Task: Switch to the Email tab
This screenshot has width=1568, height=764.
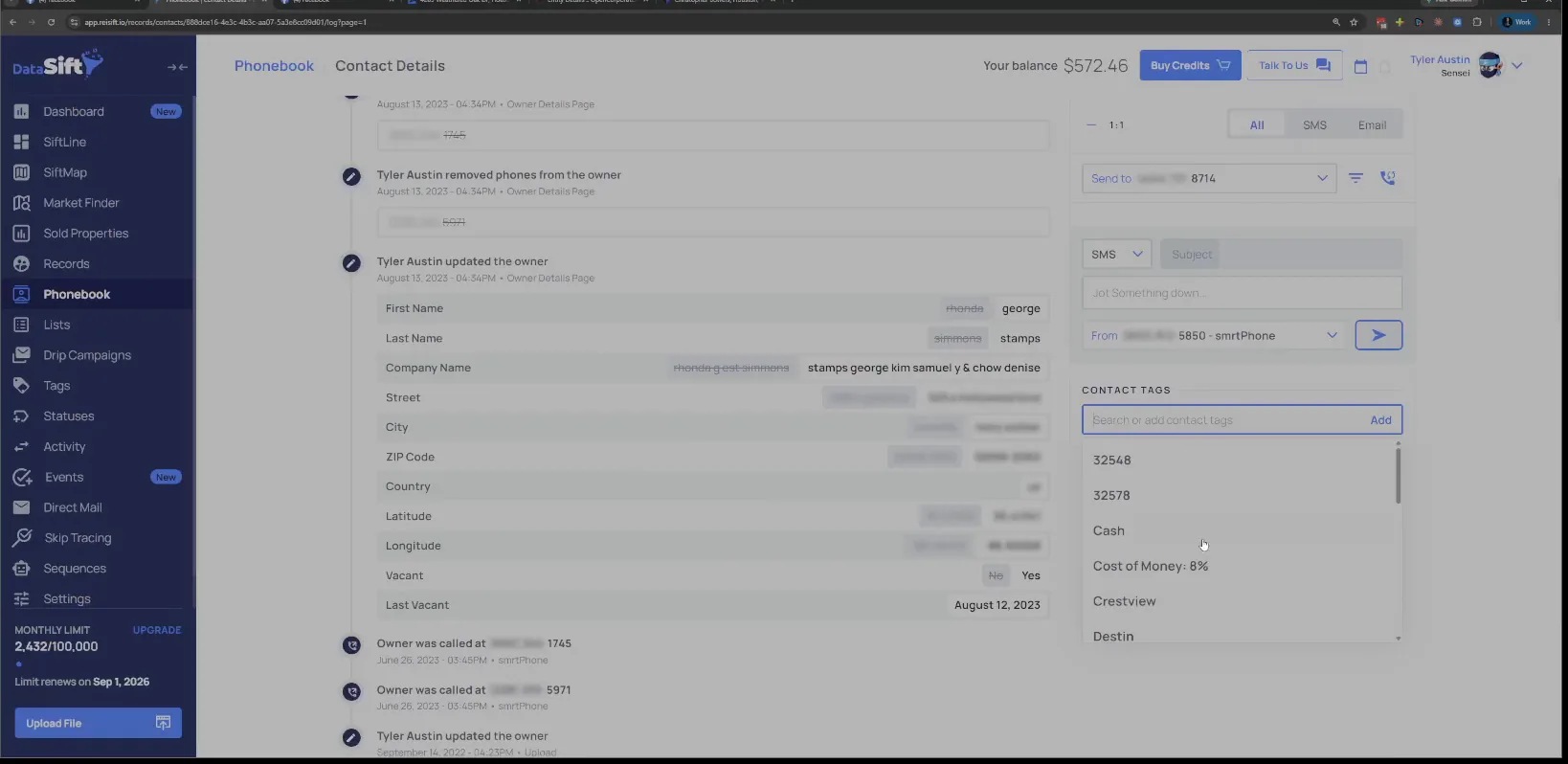Action: [x=1372, y=125]
